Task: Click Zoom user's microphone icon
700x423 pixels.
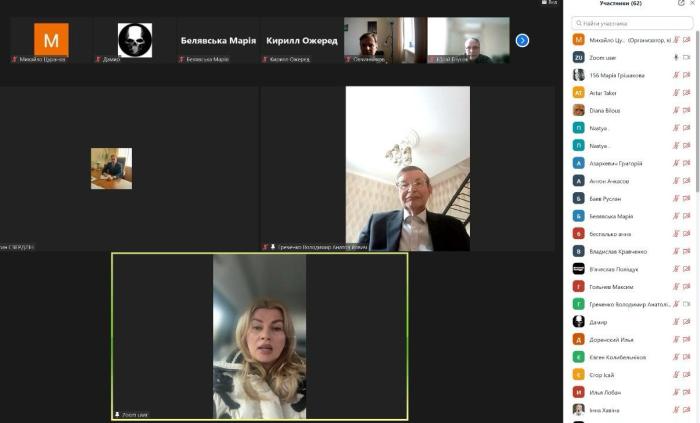Action: coord(676,57)
